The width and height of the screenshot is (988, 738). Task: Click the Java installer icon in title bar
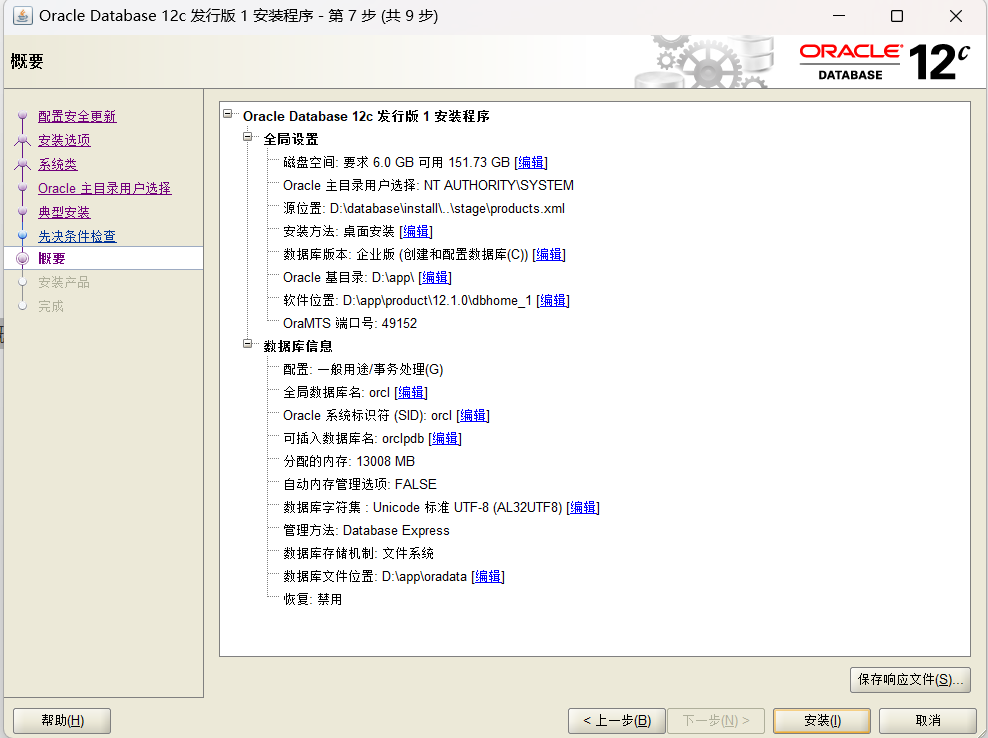[x=23, y=16]
